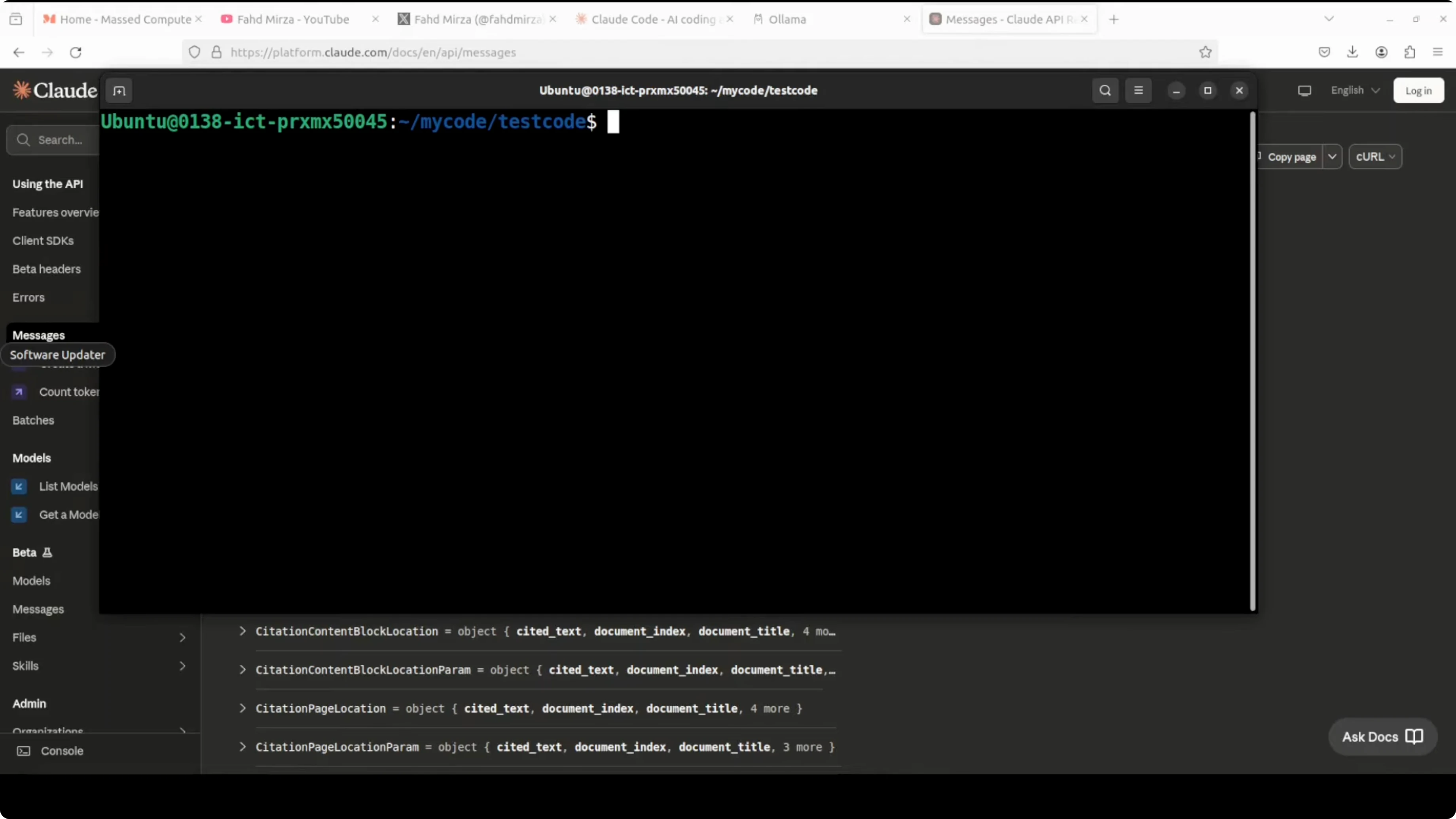Click the docs Search field

(59, 140)
